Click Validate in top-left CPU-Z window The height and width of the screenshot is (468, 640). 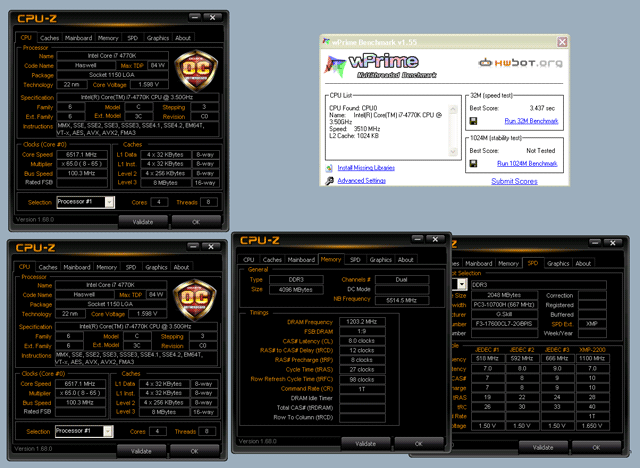tap(143, 222)
